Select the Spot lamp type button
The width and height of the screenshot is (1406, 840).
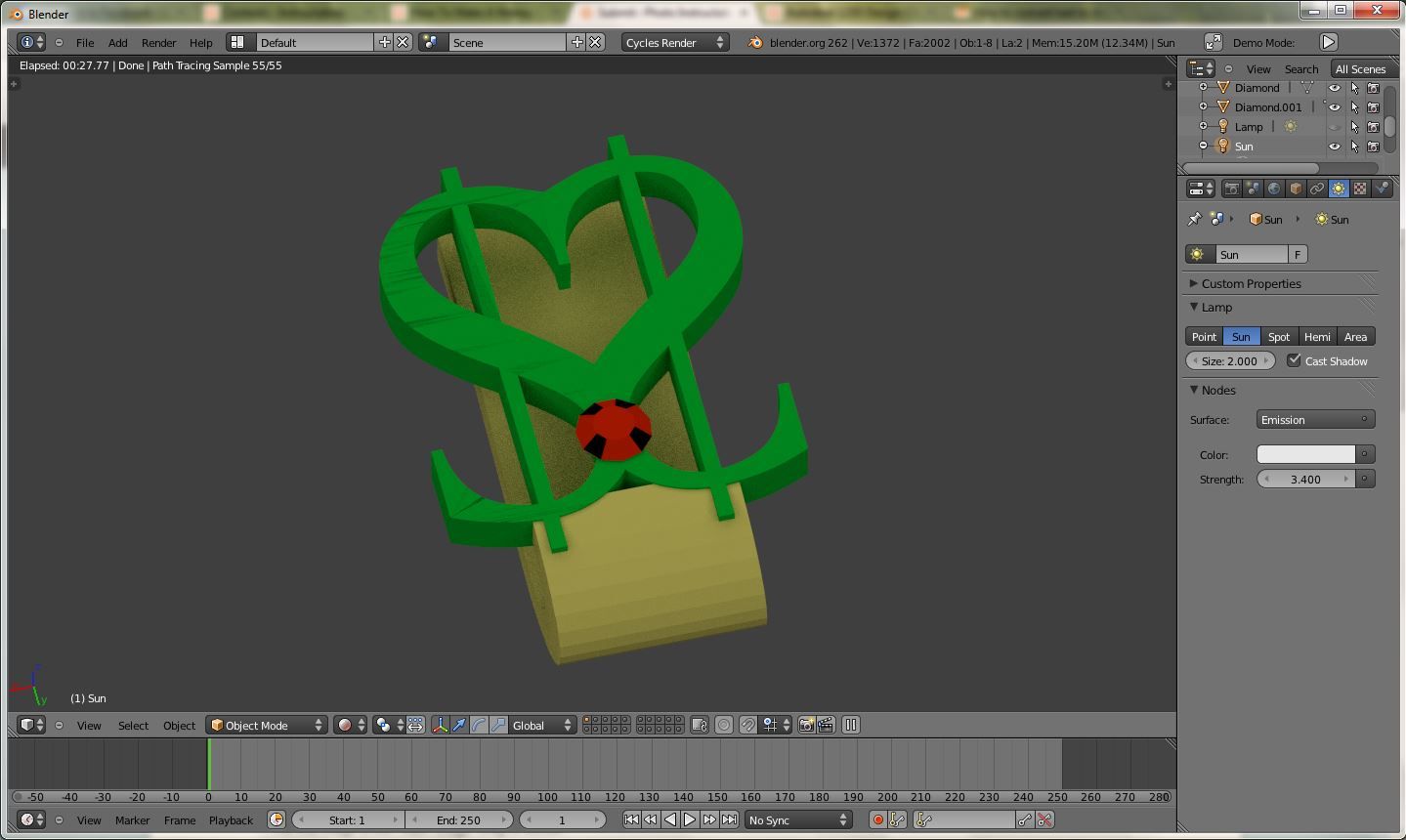(x=1278, y=336)
